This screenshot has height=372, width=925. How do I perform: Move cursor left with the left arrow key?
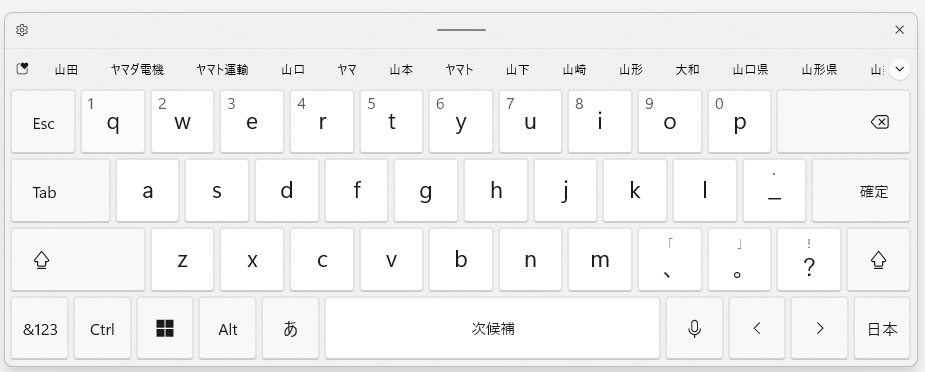(x=757, y=328)
